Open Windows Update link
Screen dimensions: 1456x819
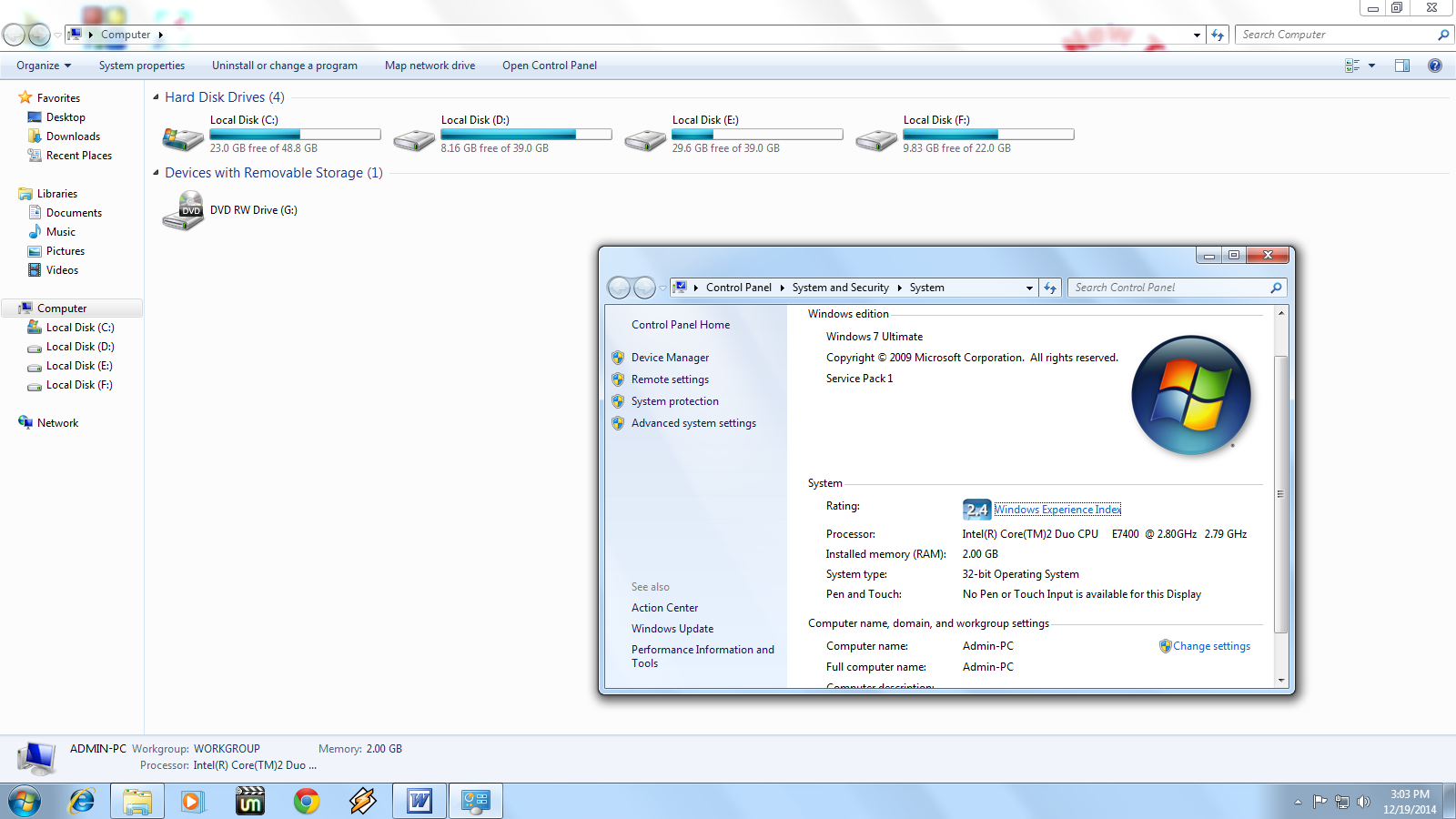(672, 629)
